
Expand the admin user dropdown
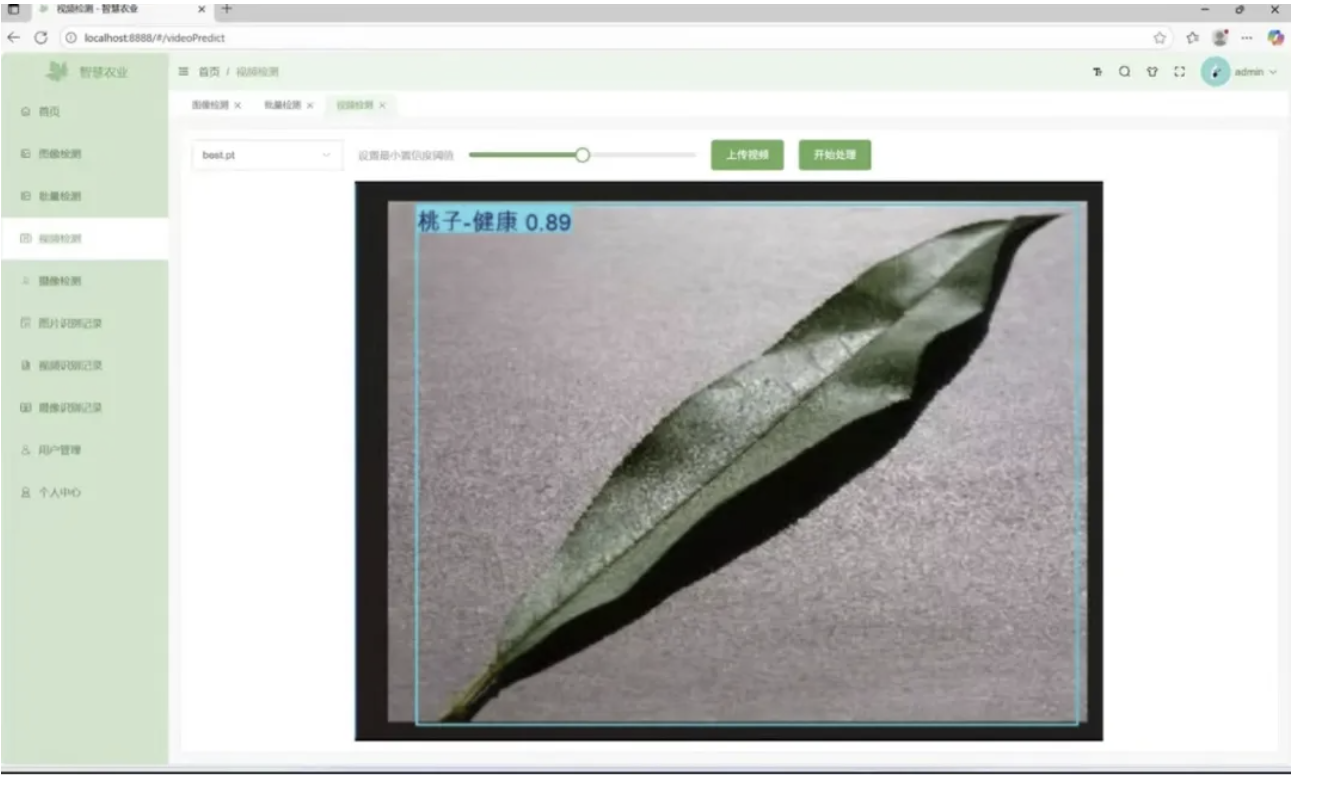(x=1256, y=72)
